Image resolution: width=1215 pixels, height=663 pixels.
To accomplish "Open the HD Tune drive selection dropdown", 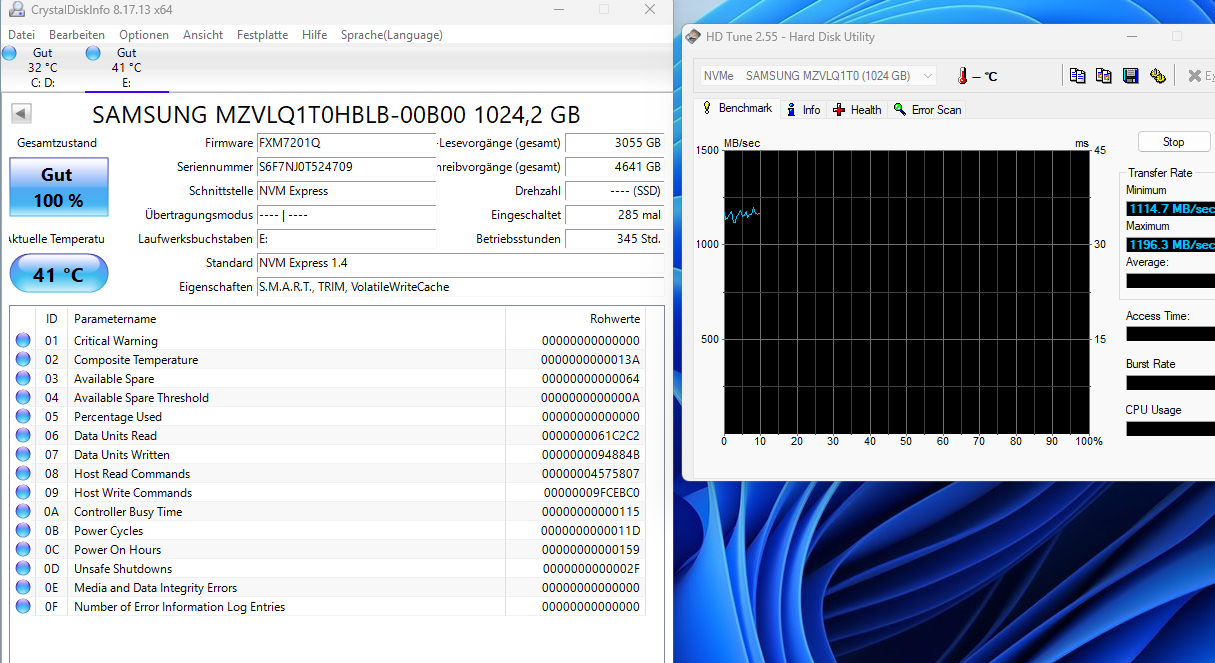I will [817, 76].
